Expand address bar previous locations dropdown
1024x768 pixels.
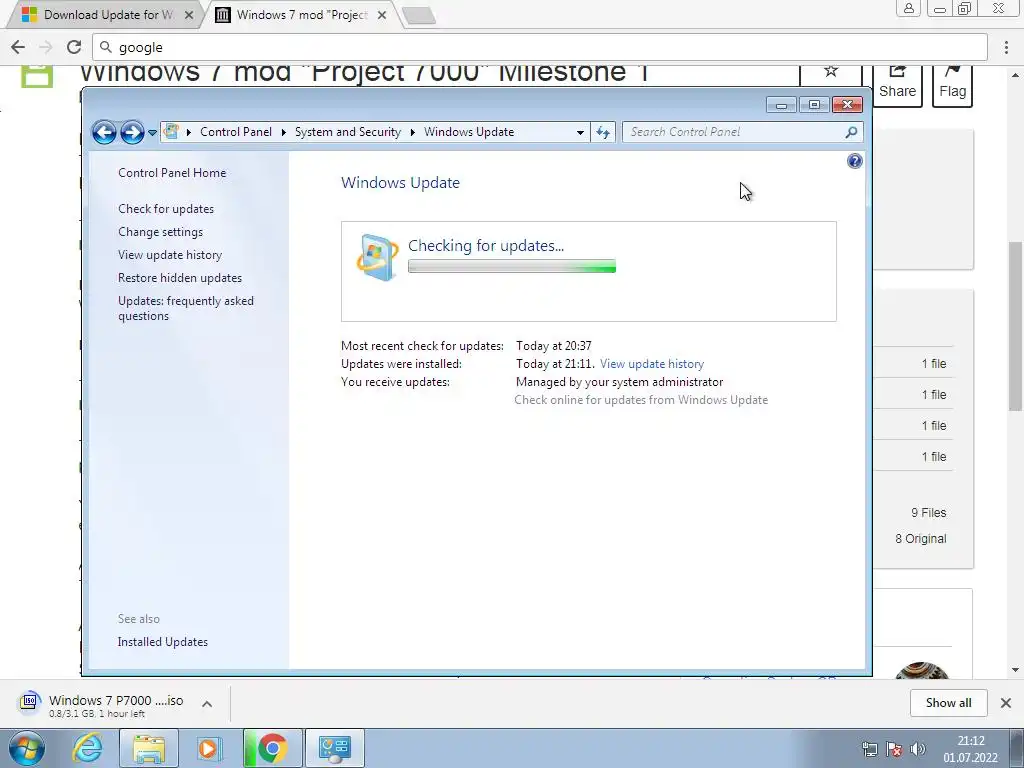click(580, 132)
